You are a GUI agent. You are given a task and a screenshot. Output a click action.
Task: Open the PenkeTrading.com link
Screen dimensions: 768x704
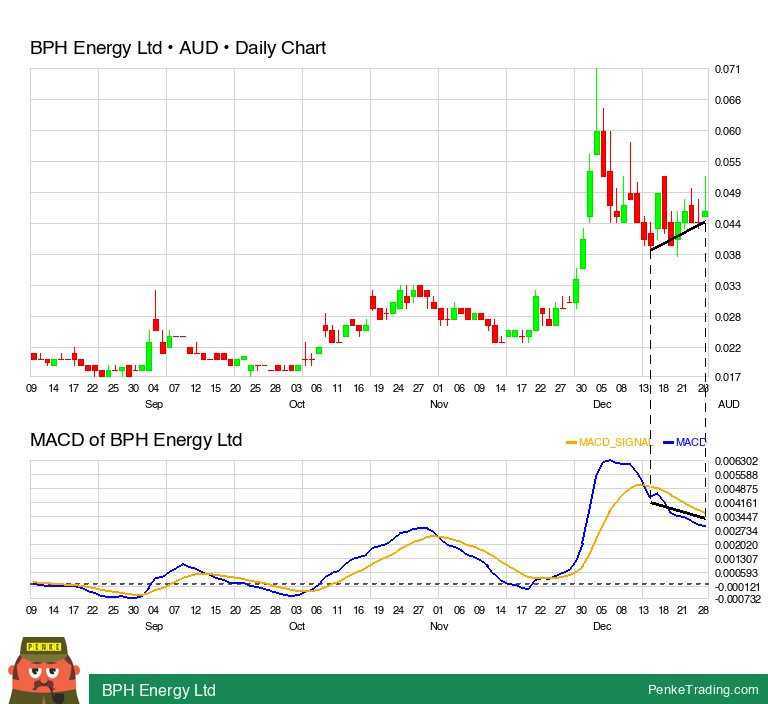click(703, 689)
